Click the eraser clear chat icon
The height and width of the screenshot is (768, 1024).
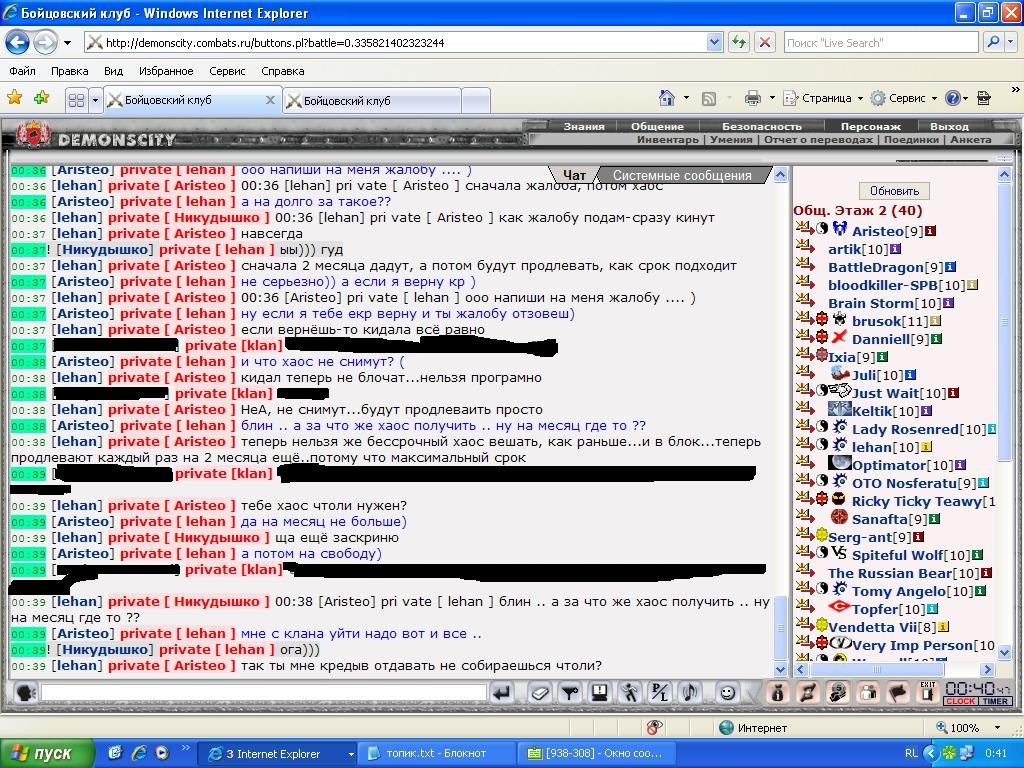click(x=539, y=692)
